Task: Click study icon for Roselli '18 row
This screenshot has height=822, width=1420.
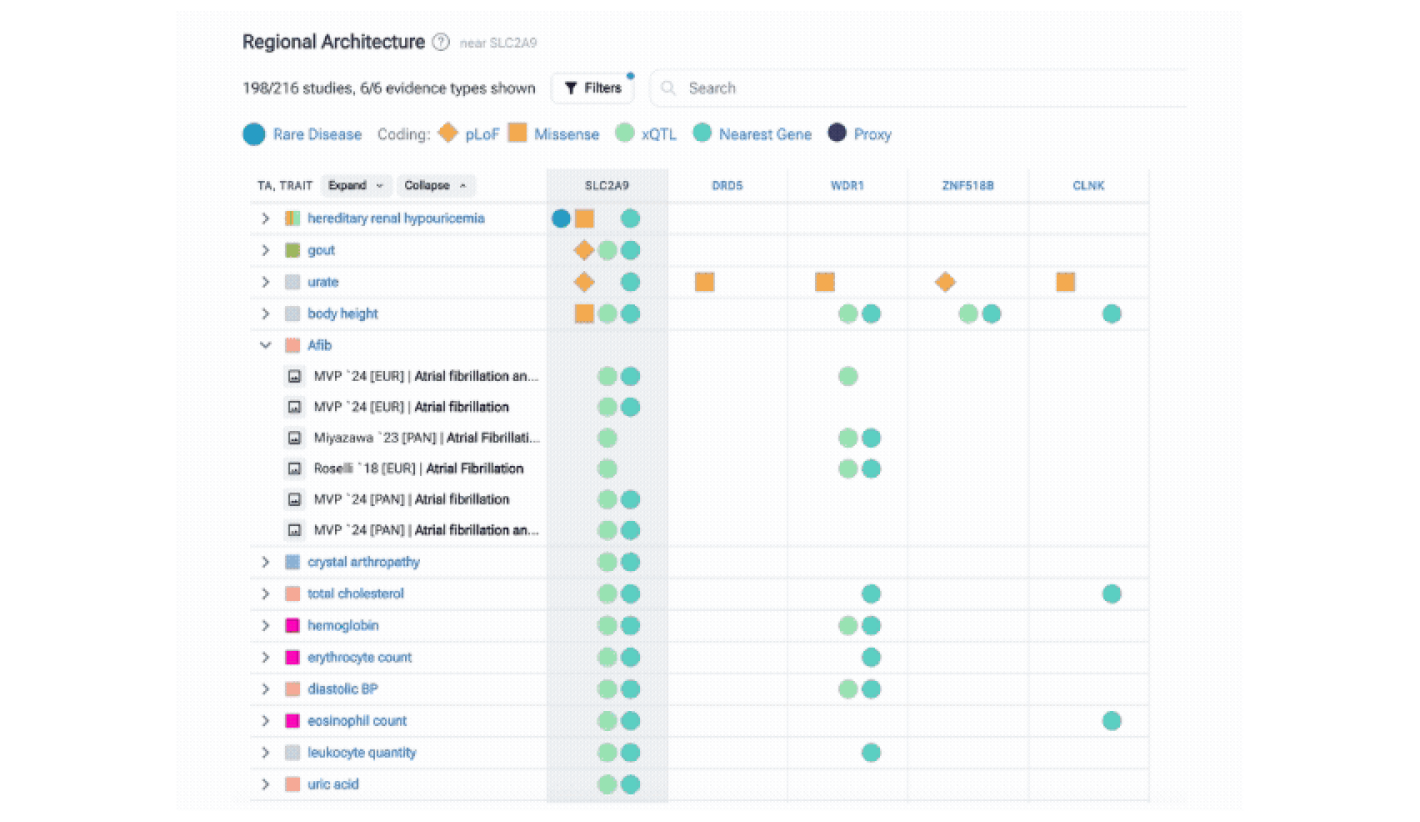Action: (295, 468)
